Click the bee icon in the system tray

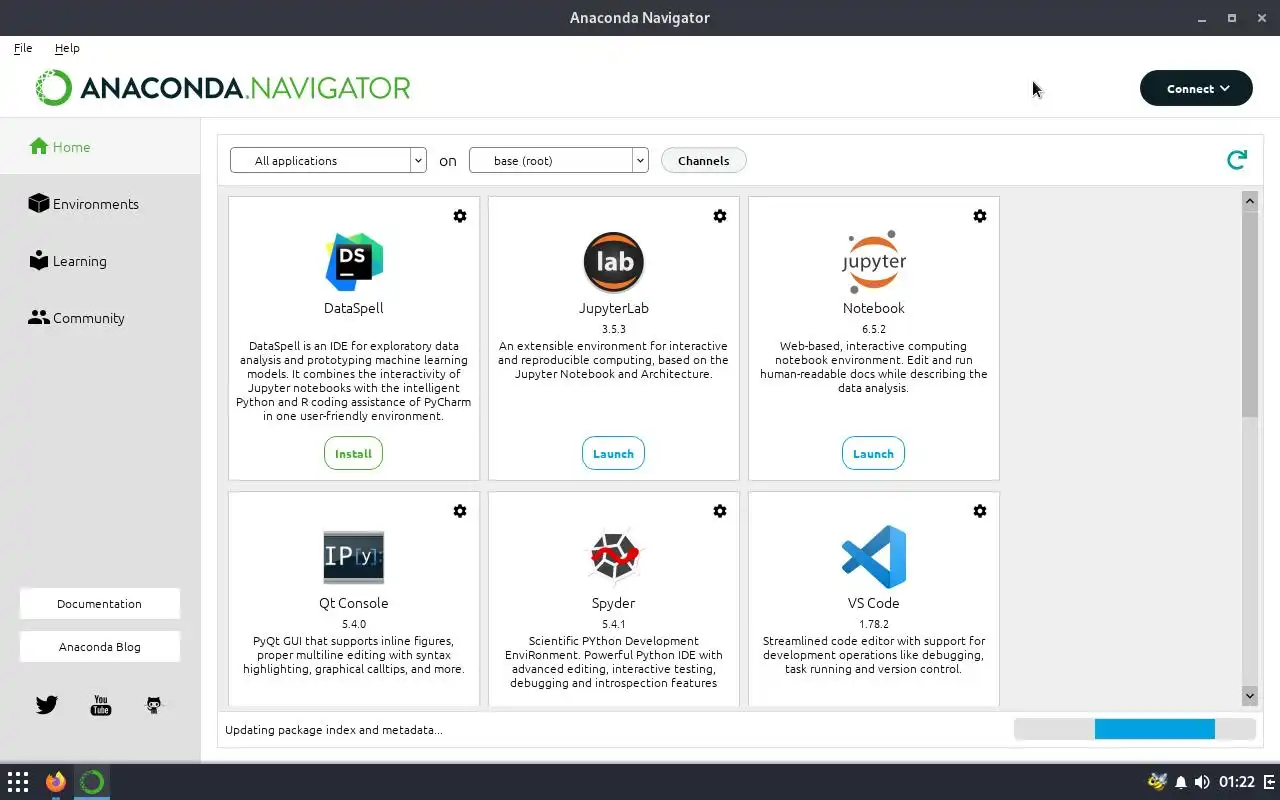tap(1158, 782)
